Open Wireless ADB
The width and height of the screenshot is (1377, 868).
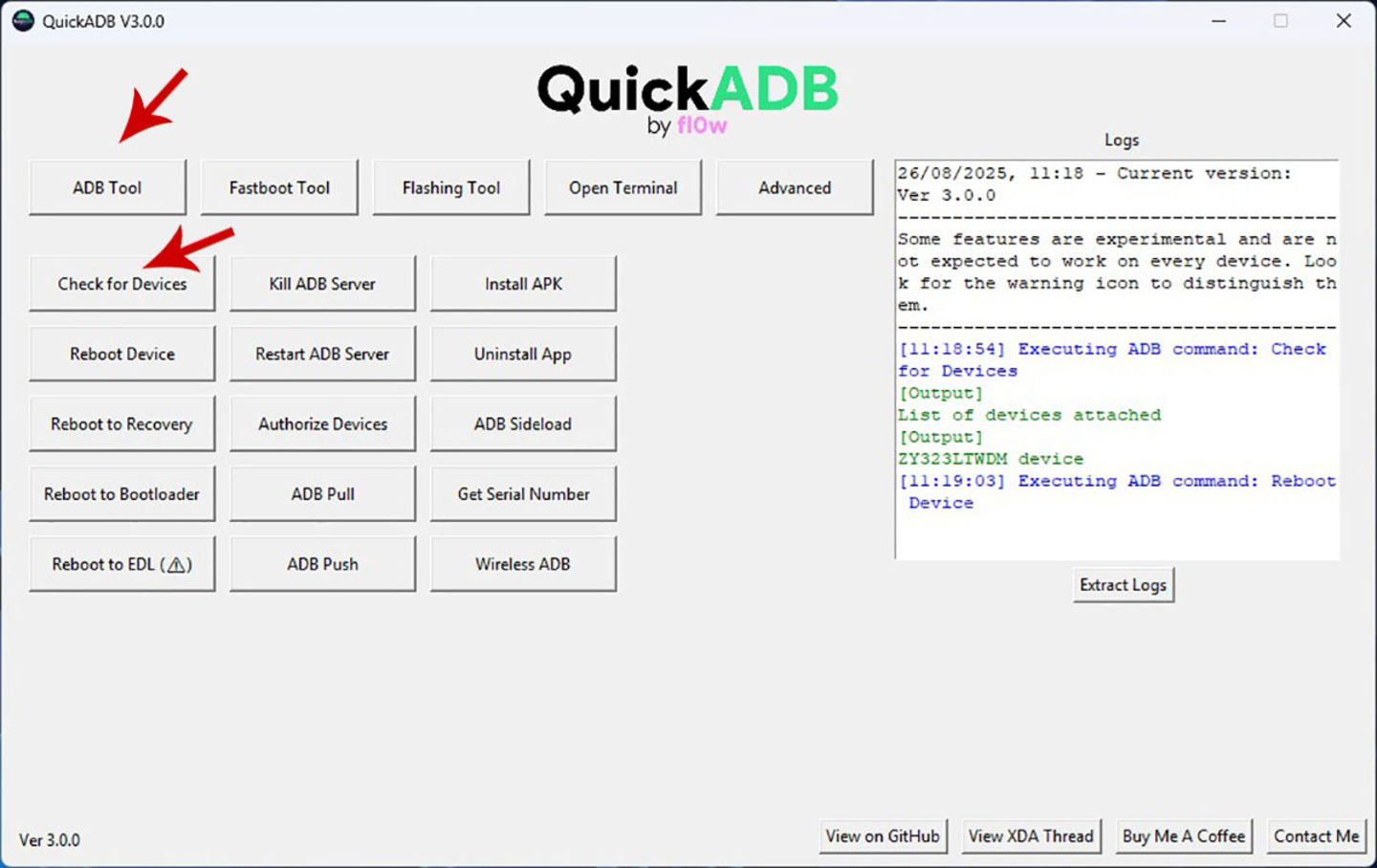click(523, 564)
